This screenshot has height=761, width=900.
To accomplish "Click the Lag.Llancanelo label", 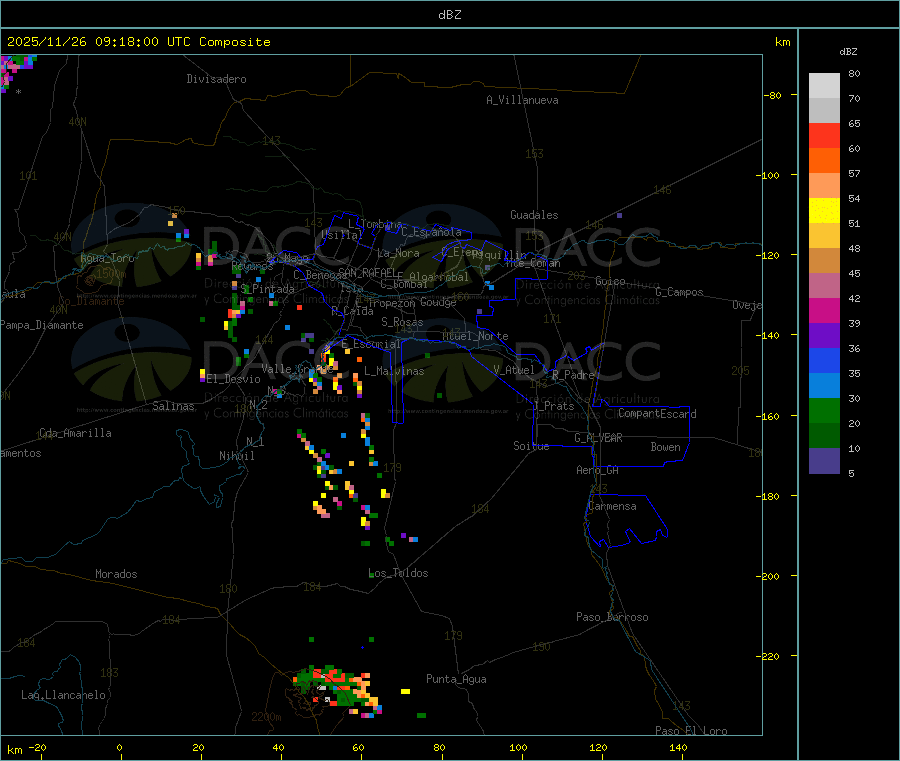I will [x=64, y=695].
